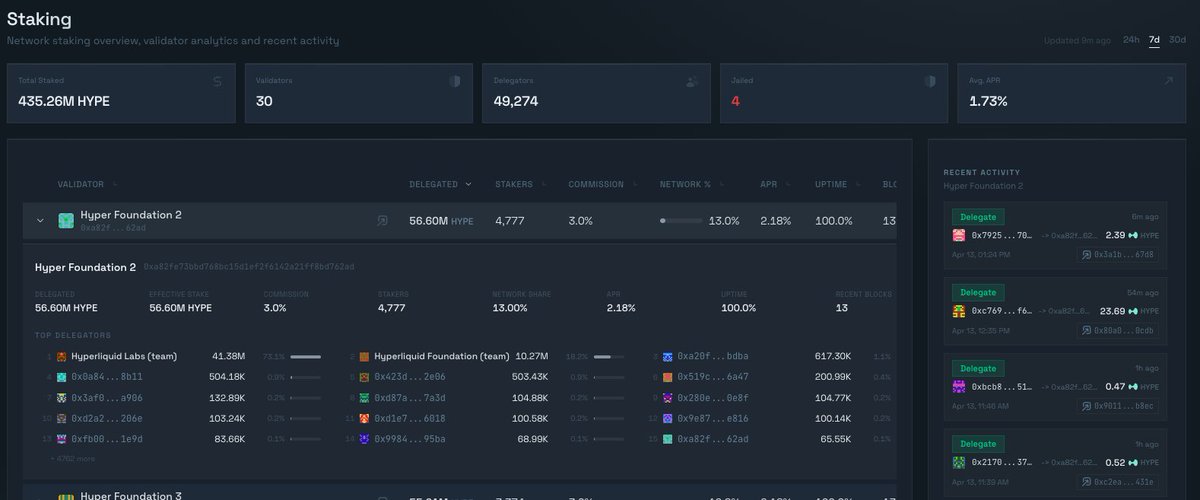Image resolution: width=1200 pixels, height=500 pixels.
Task: Open transaction hash 0x3a1b...67d8
Action: 1118,255
